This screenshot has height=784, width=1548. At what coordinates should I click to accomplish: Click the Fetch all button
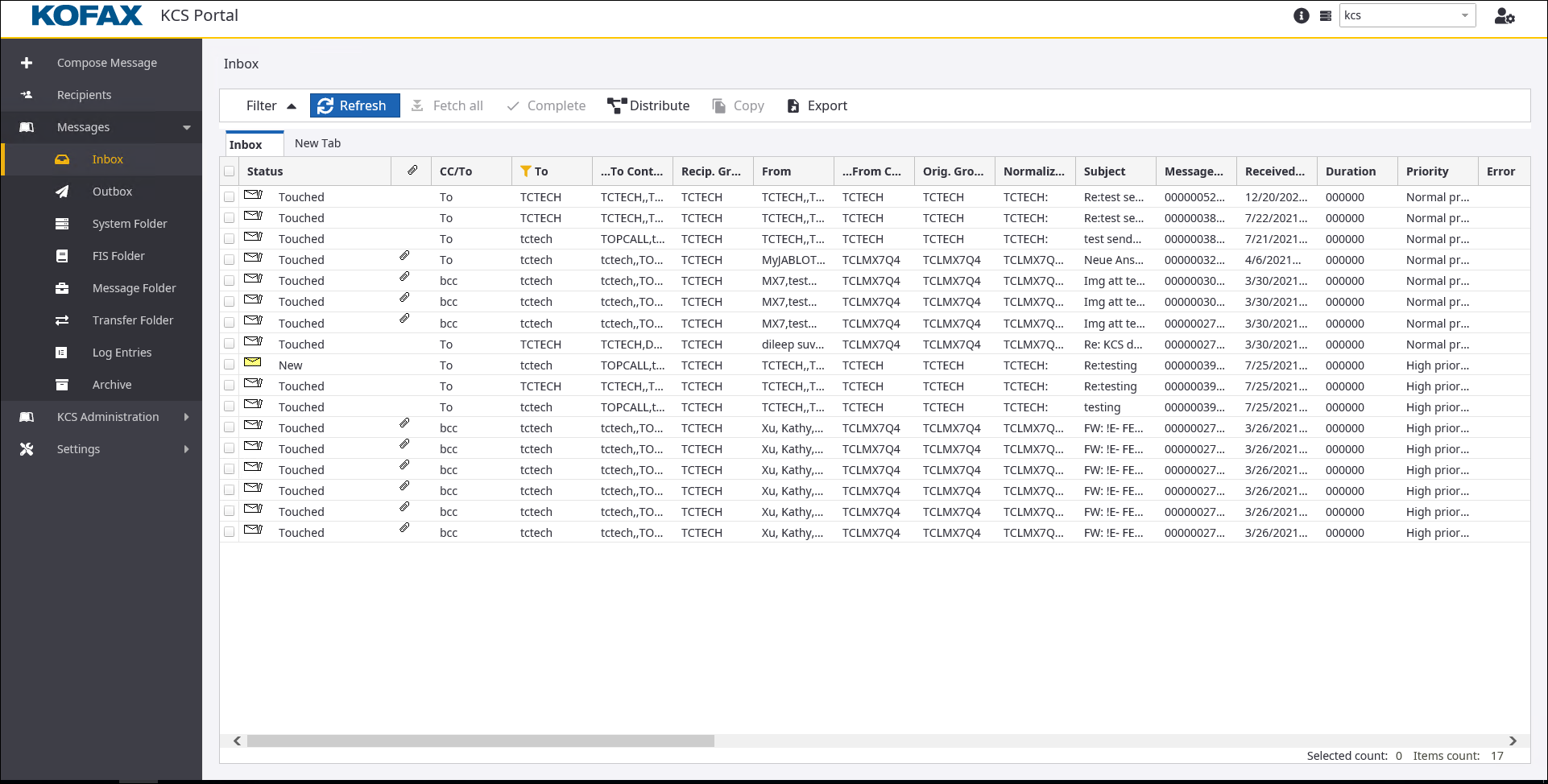point(447,105)
